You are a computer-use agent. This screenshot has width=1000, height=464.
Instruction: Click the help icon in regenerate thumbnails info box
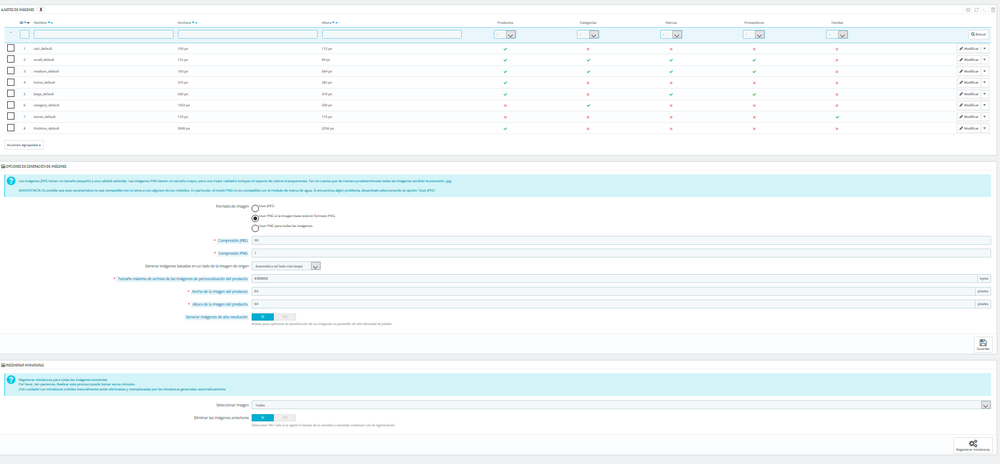[x=11, y=379]
